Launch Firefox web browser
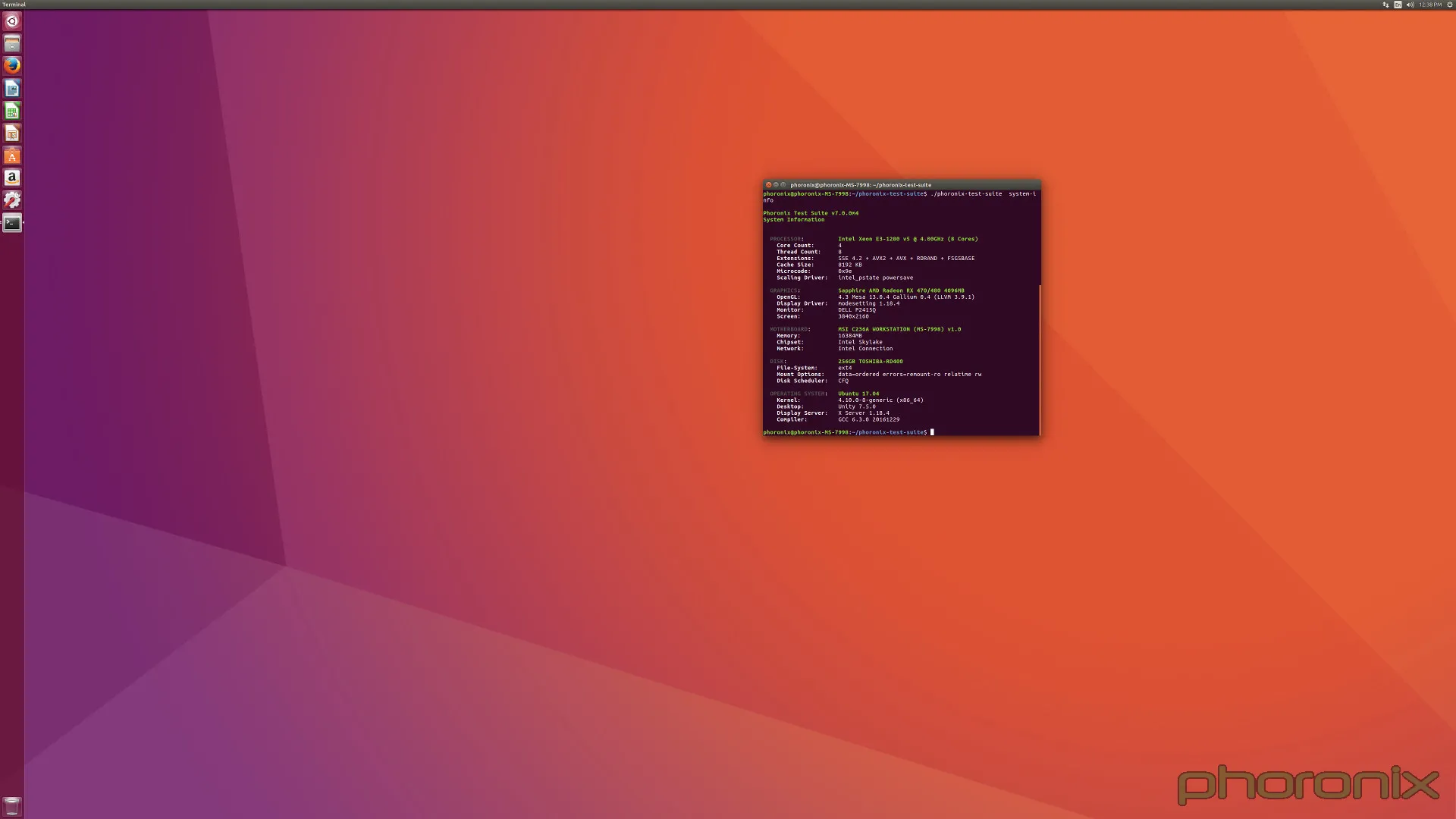 (x=11, y=66)
